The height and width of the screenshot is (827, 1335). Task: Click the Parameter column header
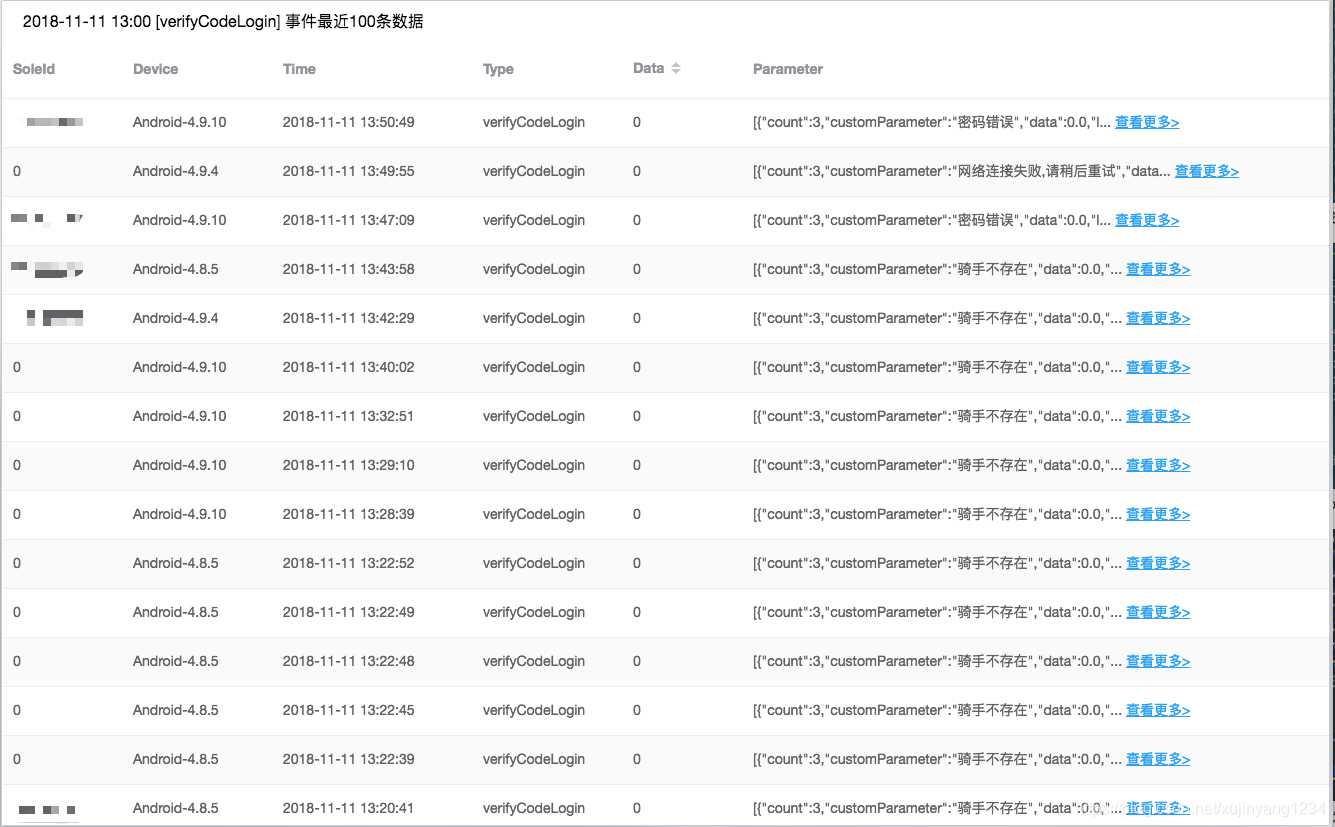pyautogui.click(x=788, y=69)
